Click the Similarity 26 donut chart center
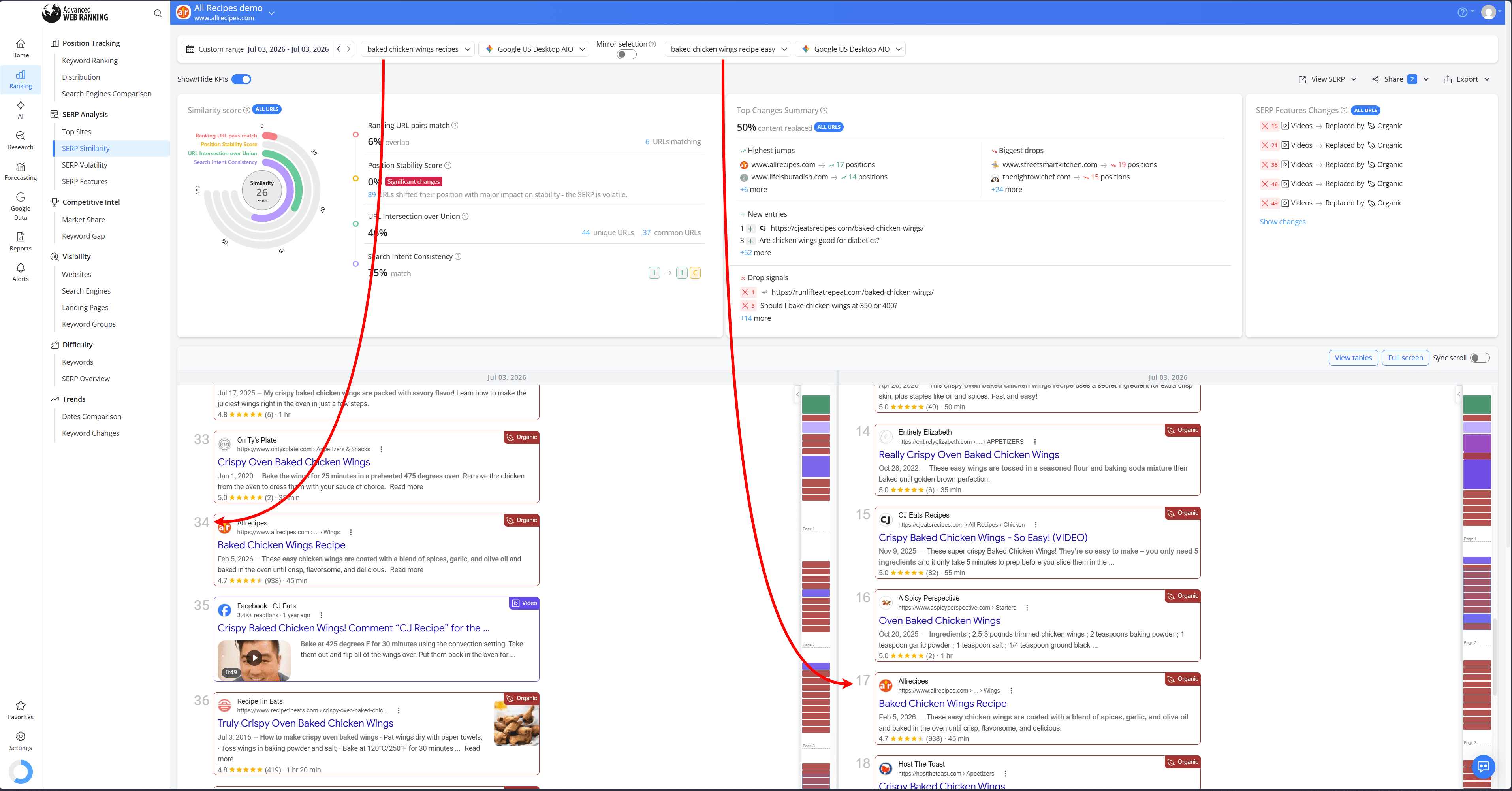Screen dimensions: 1512x791 click(x=262, y=191)
